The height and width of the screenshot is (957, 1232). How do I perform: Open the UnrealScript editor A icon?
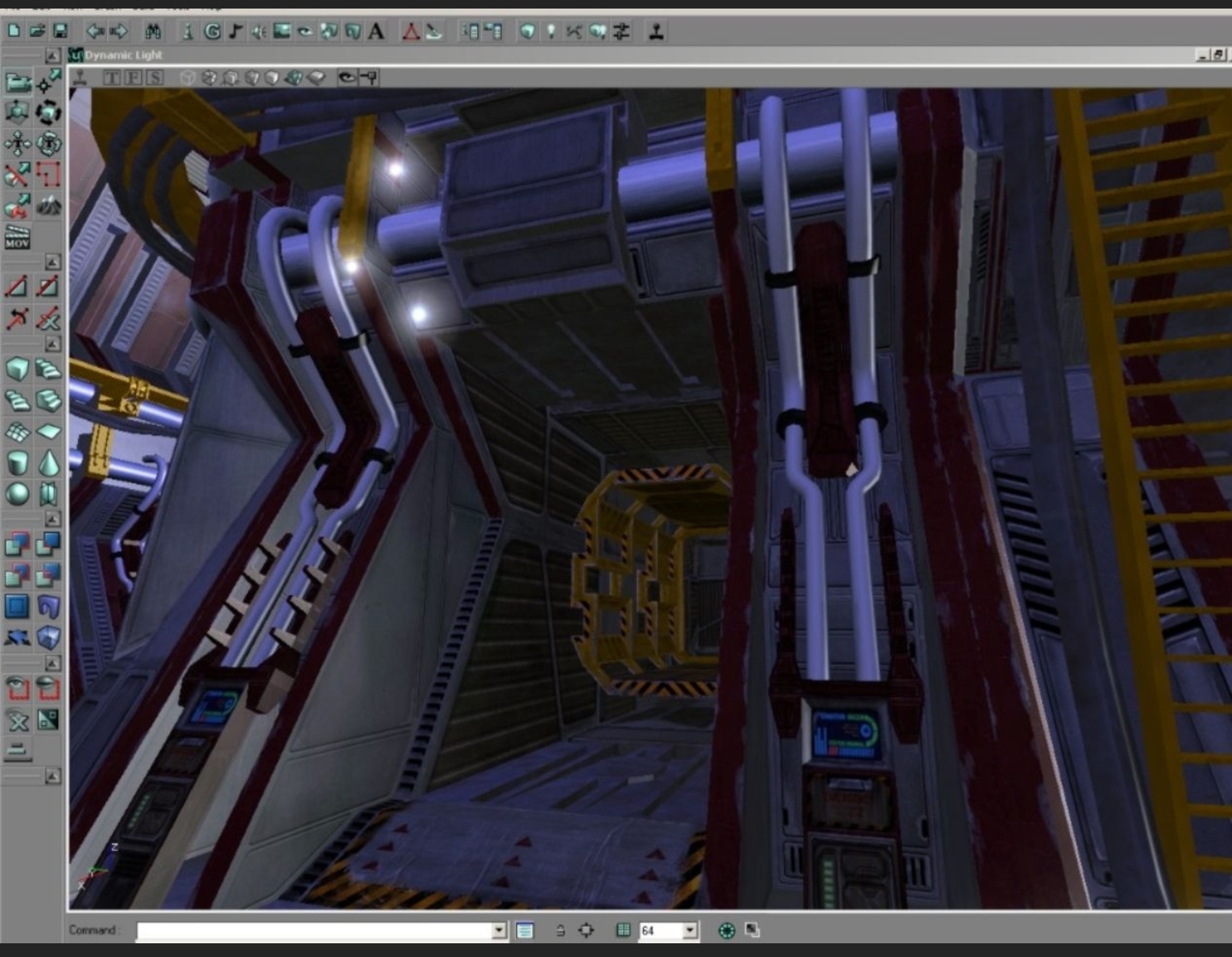376,32
